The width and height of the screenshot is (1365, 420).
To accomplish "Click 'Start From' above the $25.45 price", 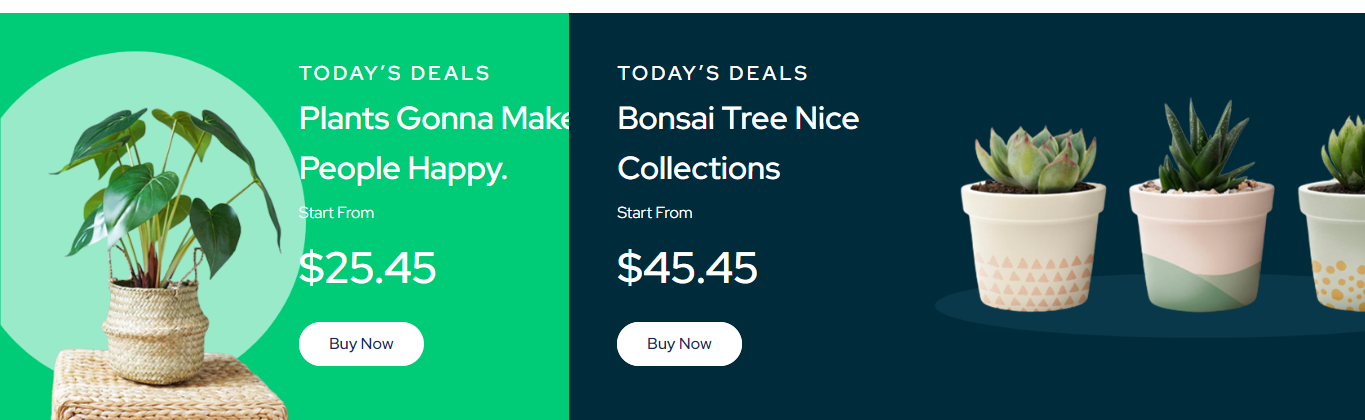I will point(336,212).
